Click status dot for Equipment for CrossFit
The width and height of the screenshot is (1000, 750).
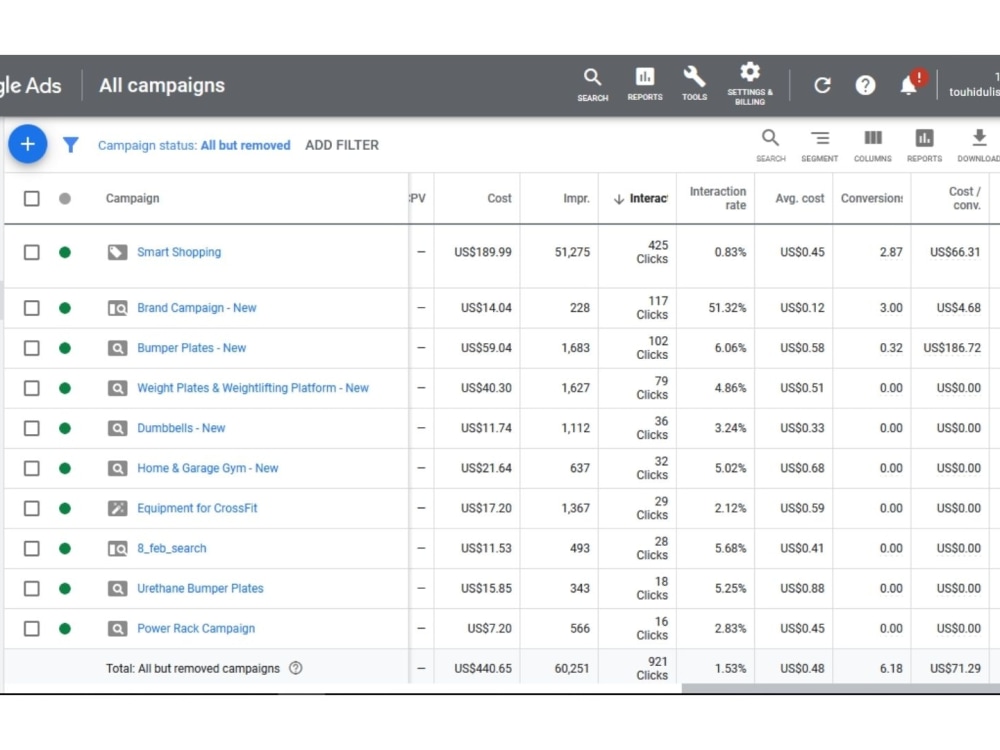64,508
